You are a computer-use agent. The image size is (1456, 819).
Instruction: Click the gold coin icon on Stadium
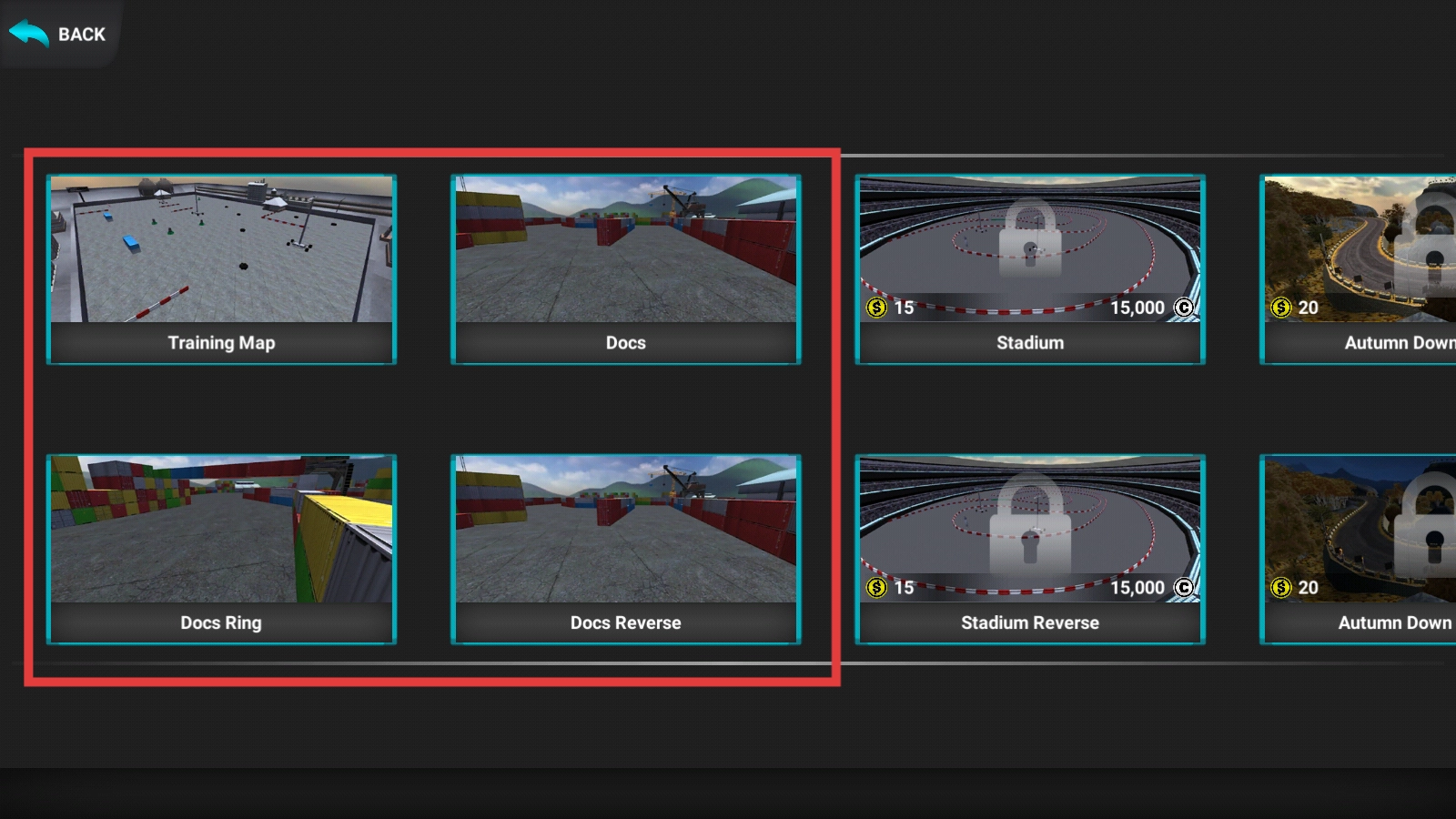[876, 308]
